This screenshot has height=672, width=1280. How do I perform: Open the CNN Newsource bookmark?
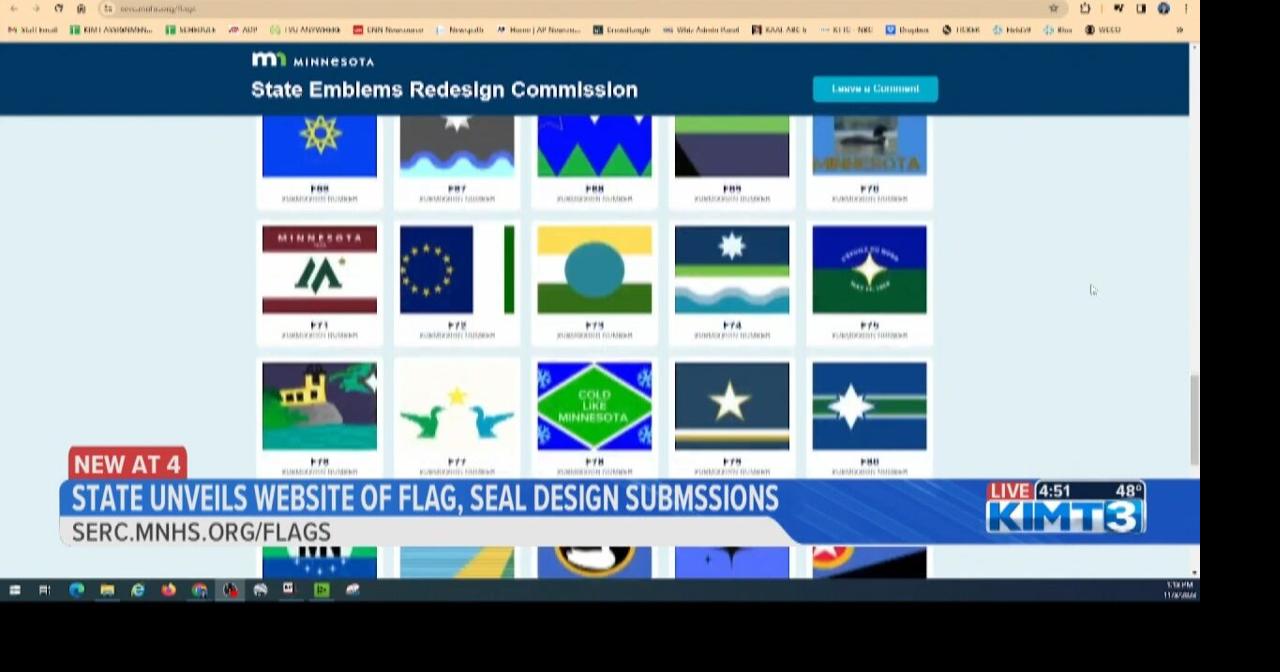[388, 30]
